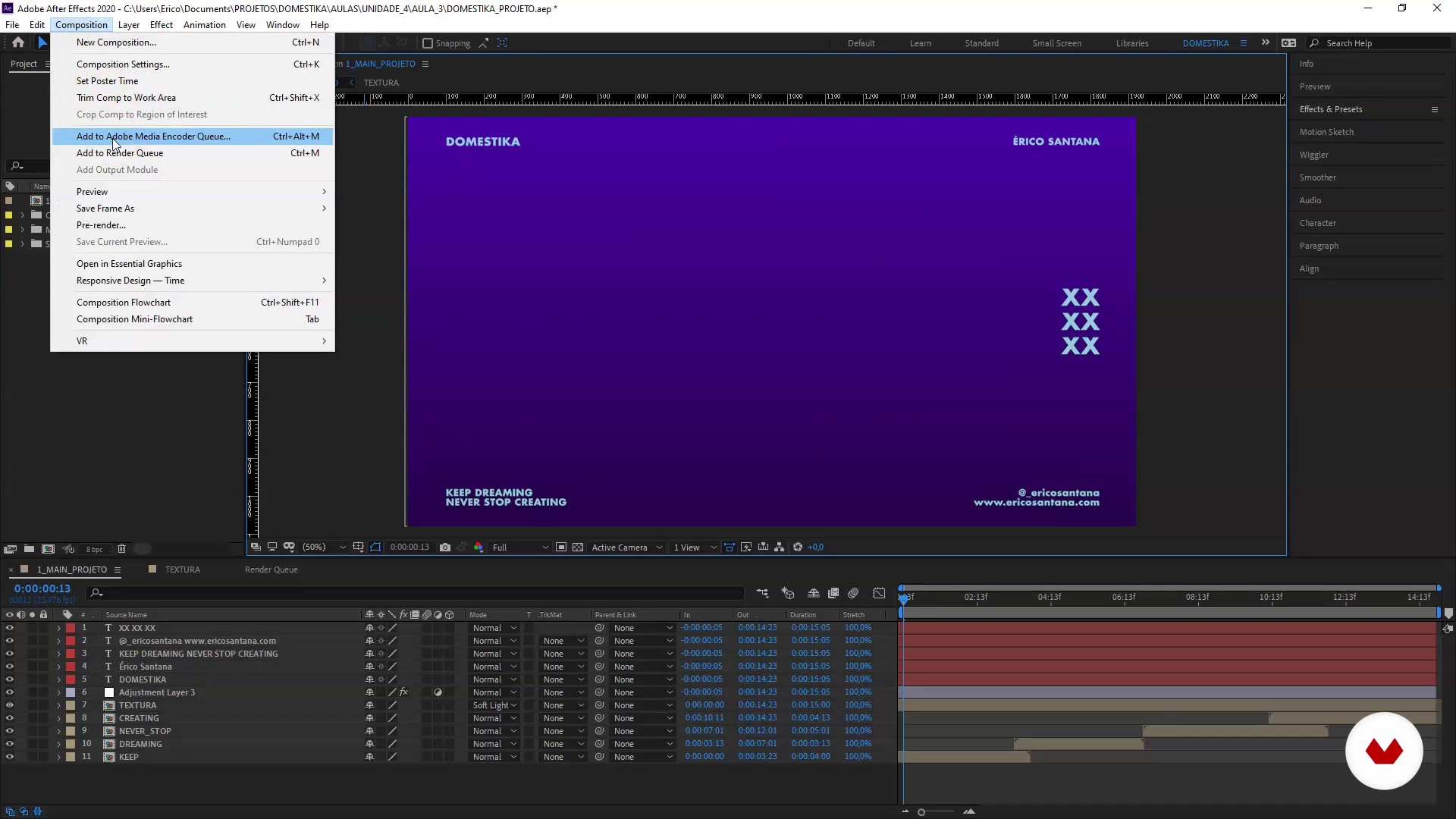Open the Character panel
The height and width of the screenshot is (819, 1456).
(1318, 223)
